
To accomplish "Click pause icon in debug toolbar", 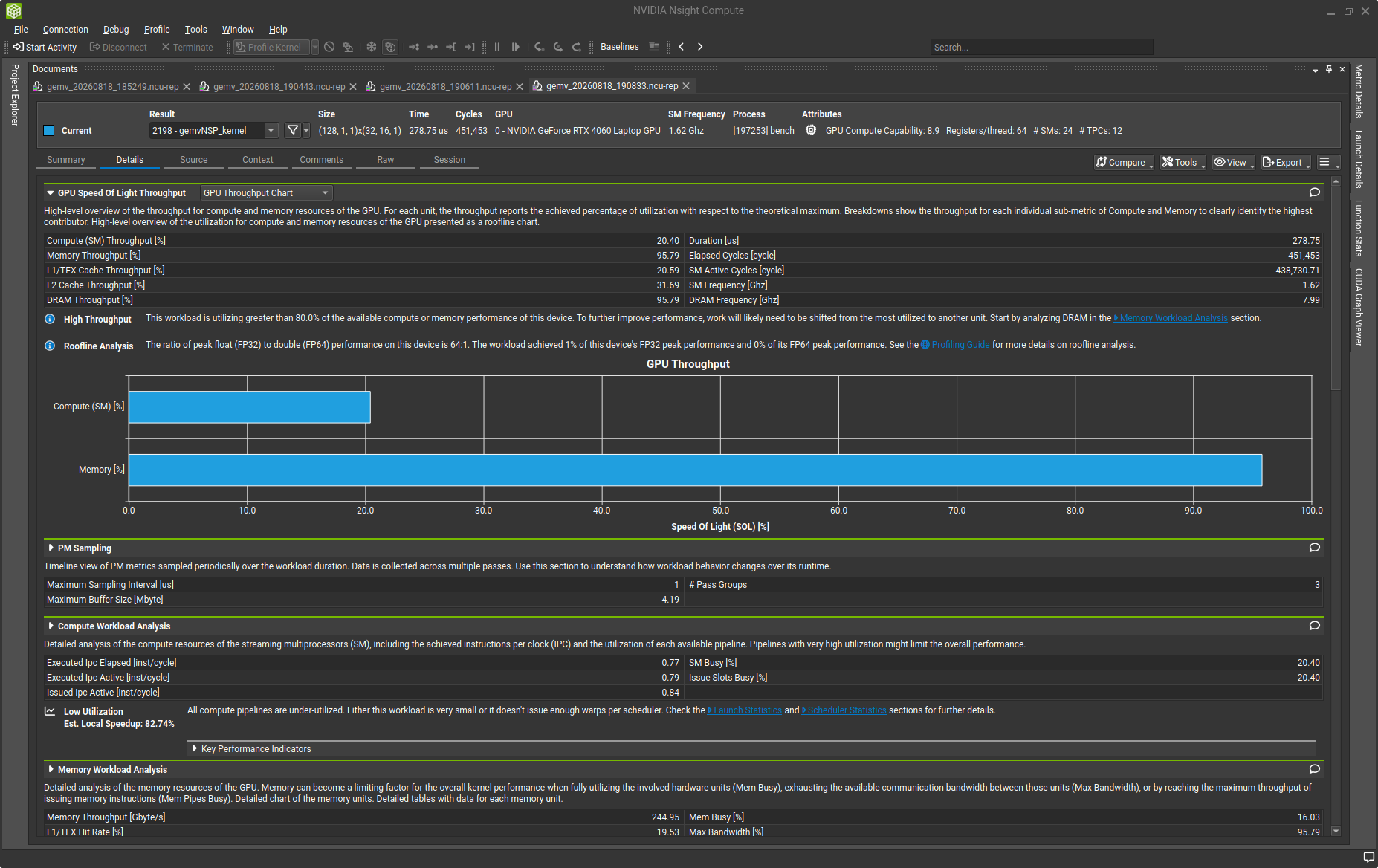I will point(497,47).
